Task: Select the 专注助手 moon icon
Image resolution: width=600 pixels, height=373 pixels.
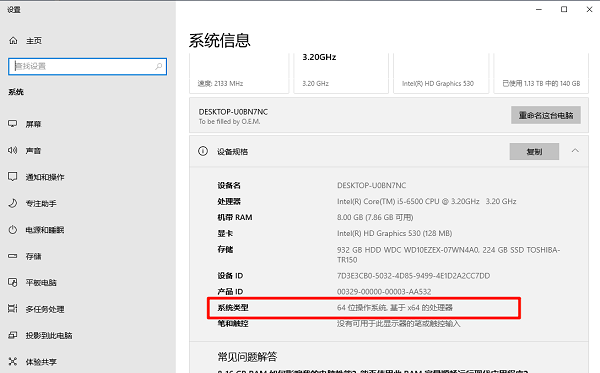Action: point(13,203)
